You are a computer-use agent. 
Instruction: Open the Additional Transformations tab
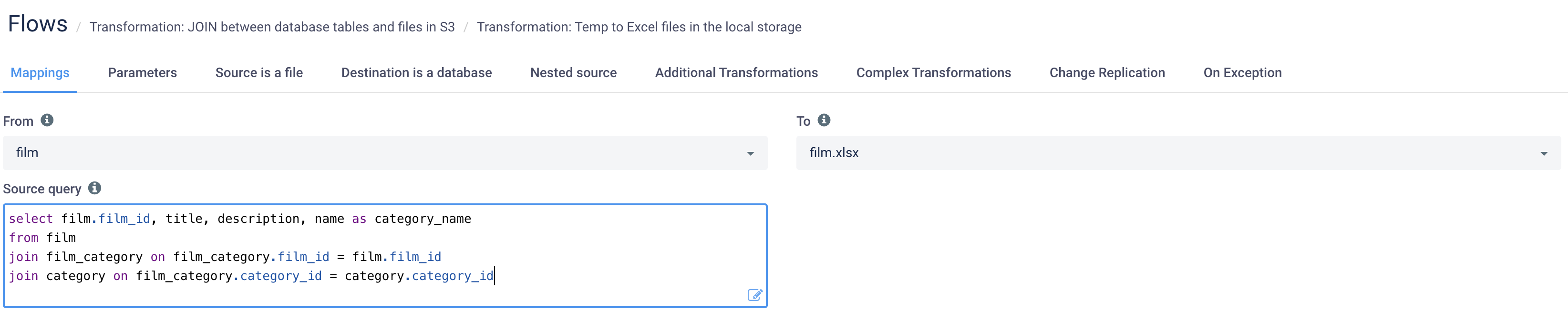pos(736,73)
